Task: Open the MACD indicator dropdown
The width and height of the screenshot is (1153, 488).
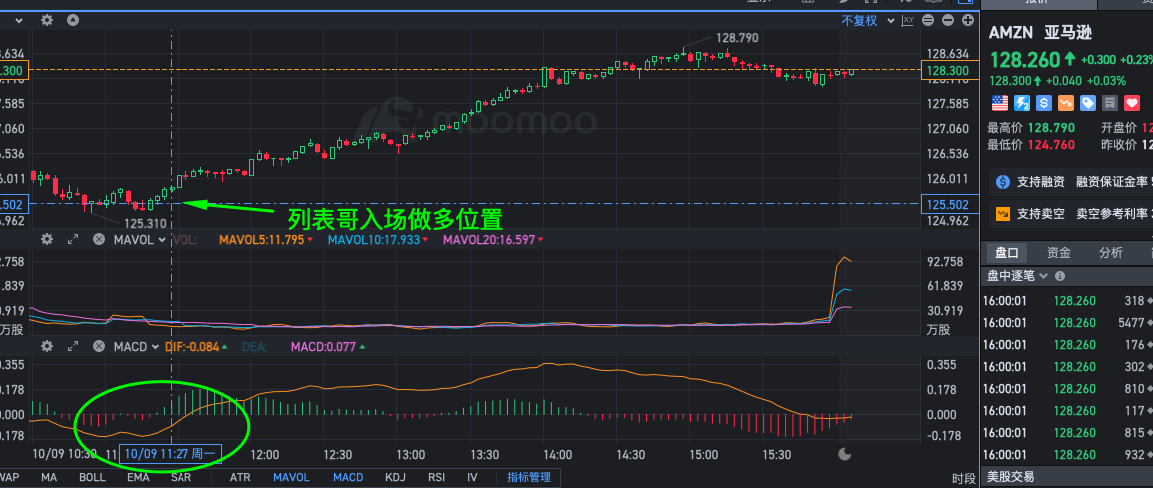Action: tap(137, 346)
